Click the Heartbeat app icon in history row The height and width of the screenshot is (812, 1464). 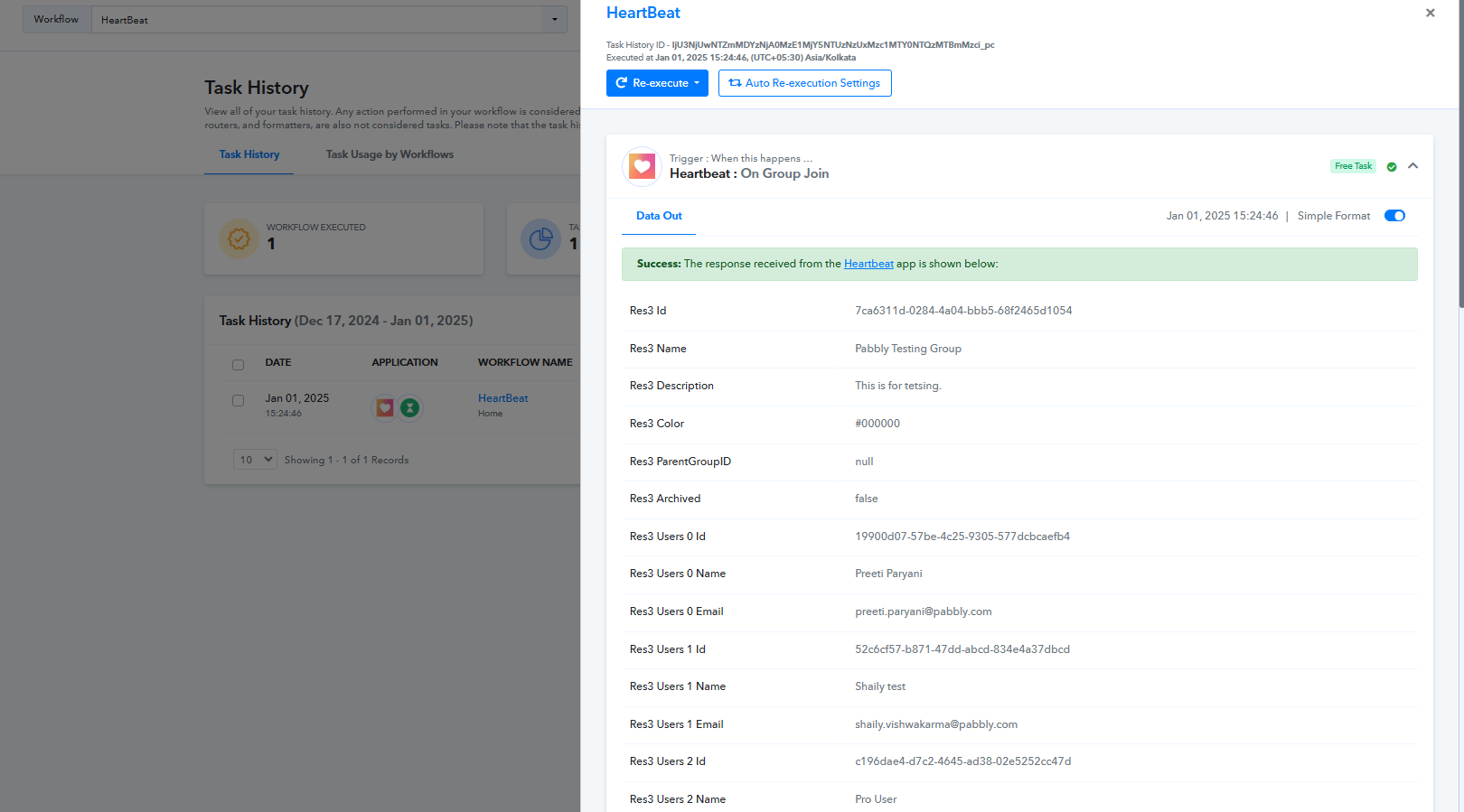[385, 407]
